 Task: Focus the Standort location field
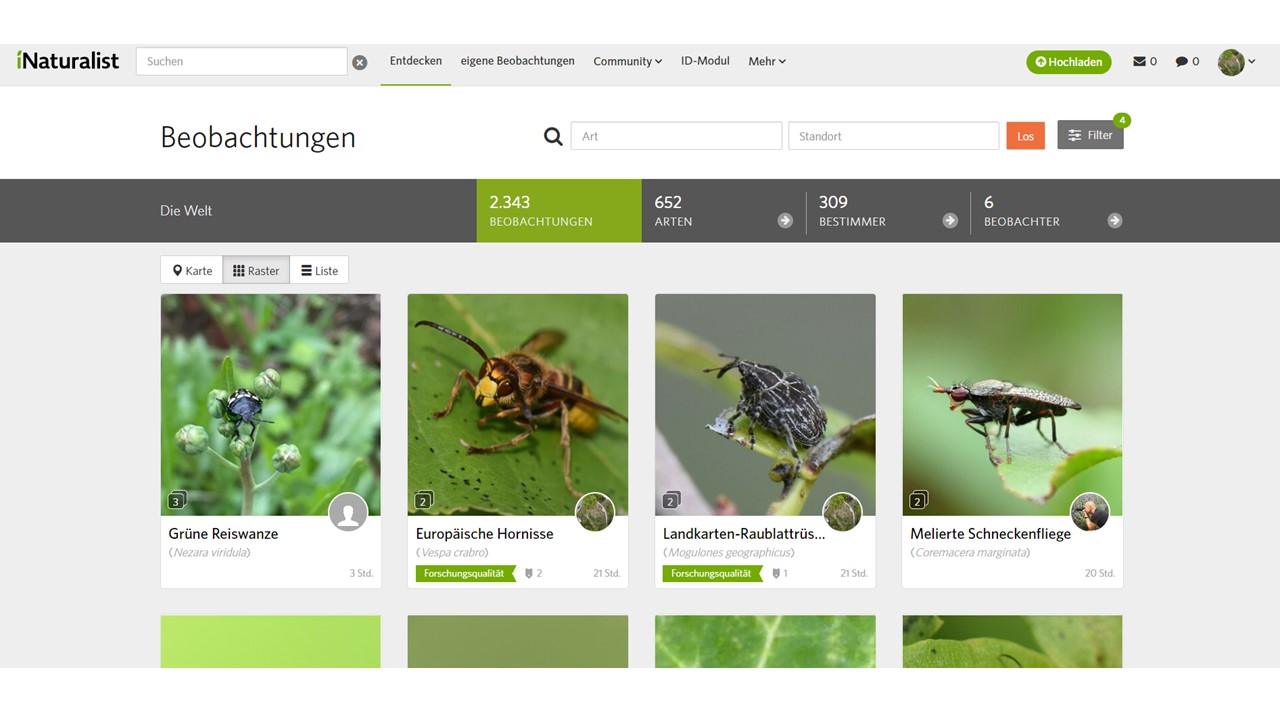click(893, 136)
